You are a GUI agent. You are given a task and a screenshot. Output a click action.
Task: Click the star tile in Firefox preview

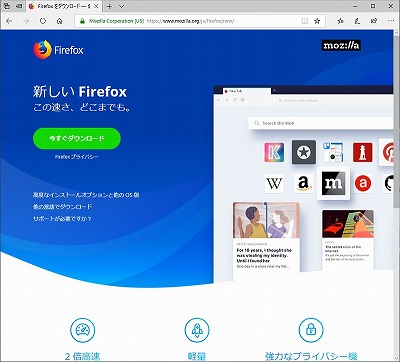pyautogui.click(x=304, y=152)
